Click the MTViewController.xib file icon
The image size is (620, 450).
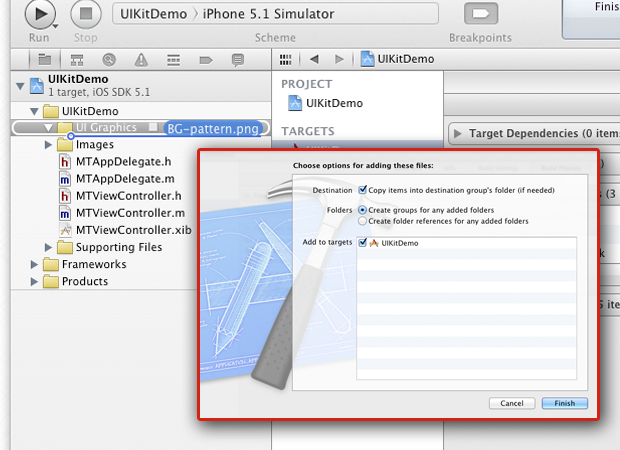[65, 230]
